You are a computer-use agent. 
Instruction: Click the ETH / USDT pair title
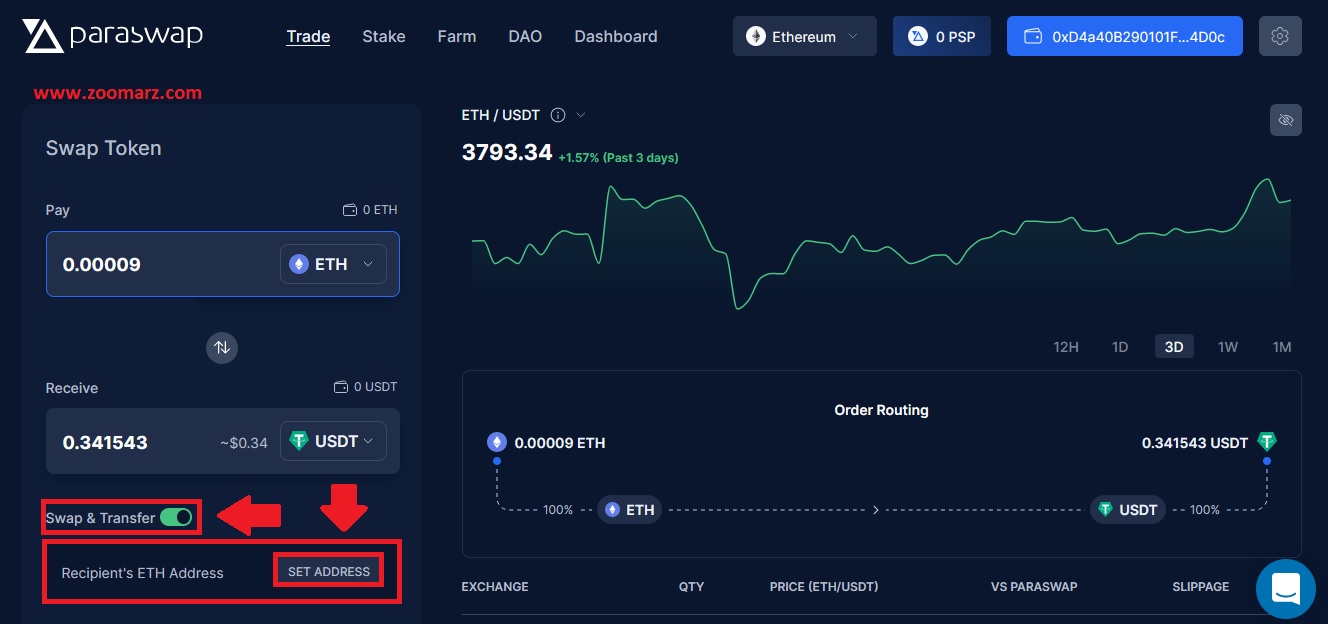tap(501, 115)
